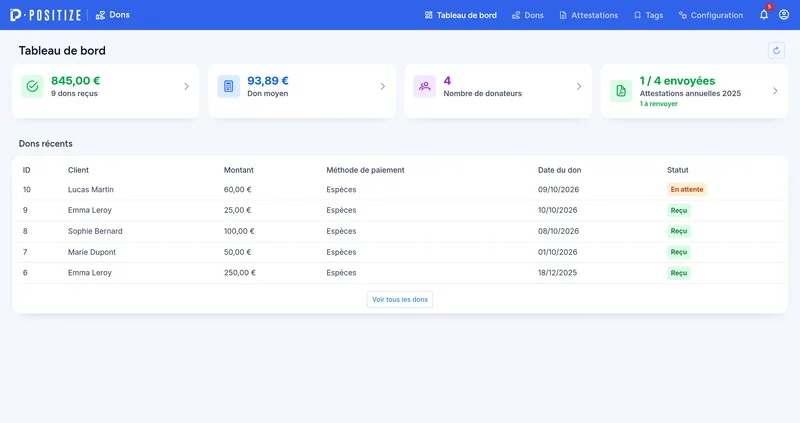The image size is (800, 423).
Task: Click the green checkmark icon on 845,00 € card
Action: coord(32,86)
